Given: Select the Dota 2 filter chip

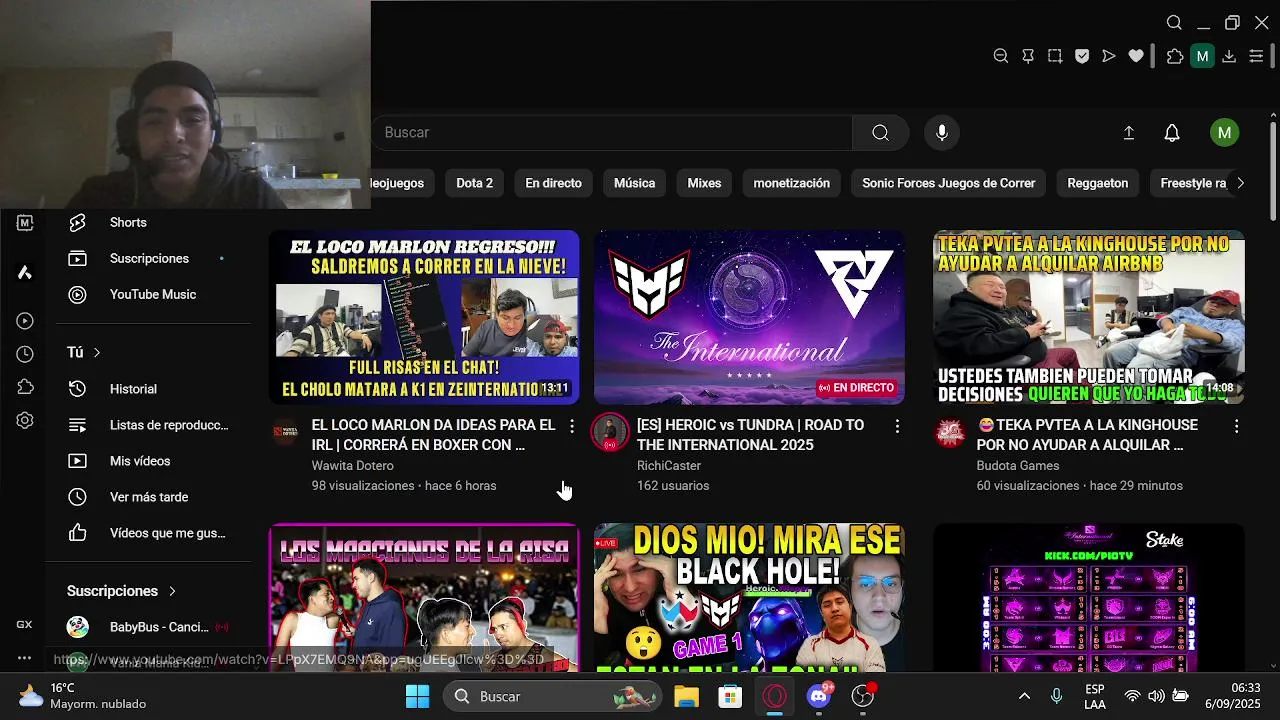Looking at the screenshot, I should 474,183.
